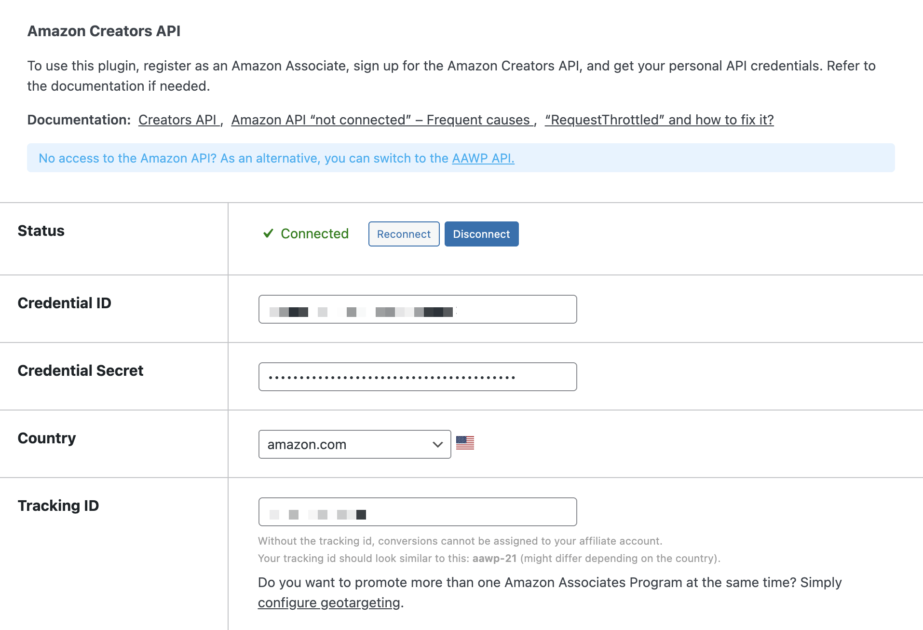Viewport: 923px width, 630px height.
Task: Click the Status row label
Action: click(x=41, y=231)
